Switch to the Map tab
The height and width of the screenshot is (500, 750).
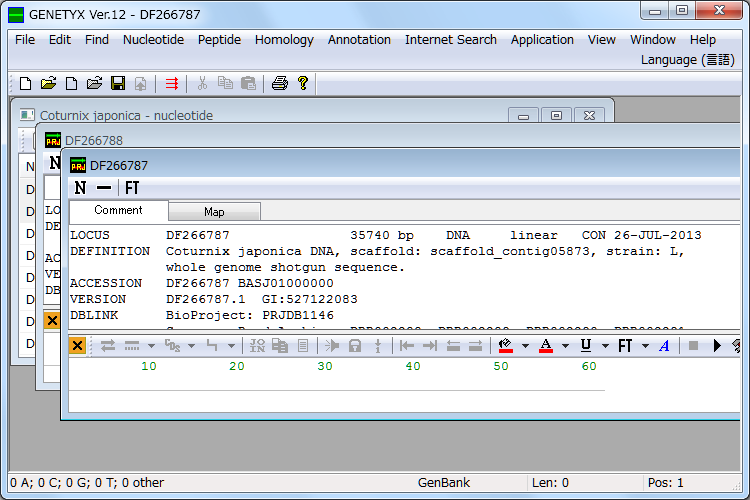tap(214, 212)
